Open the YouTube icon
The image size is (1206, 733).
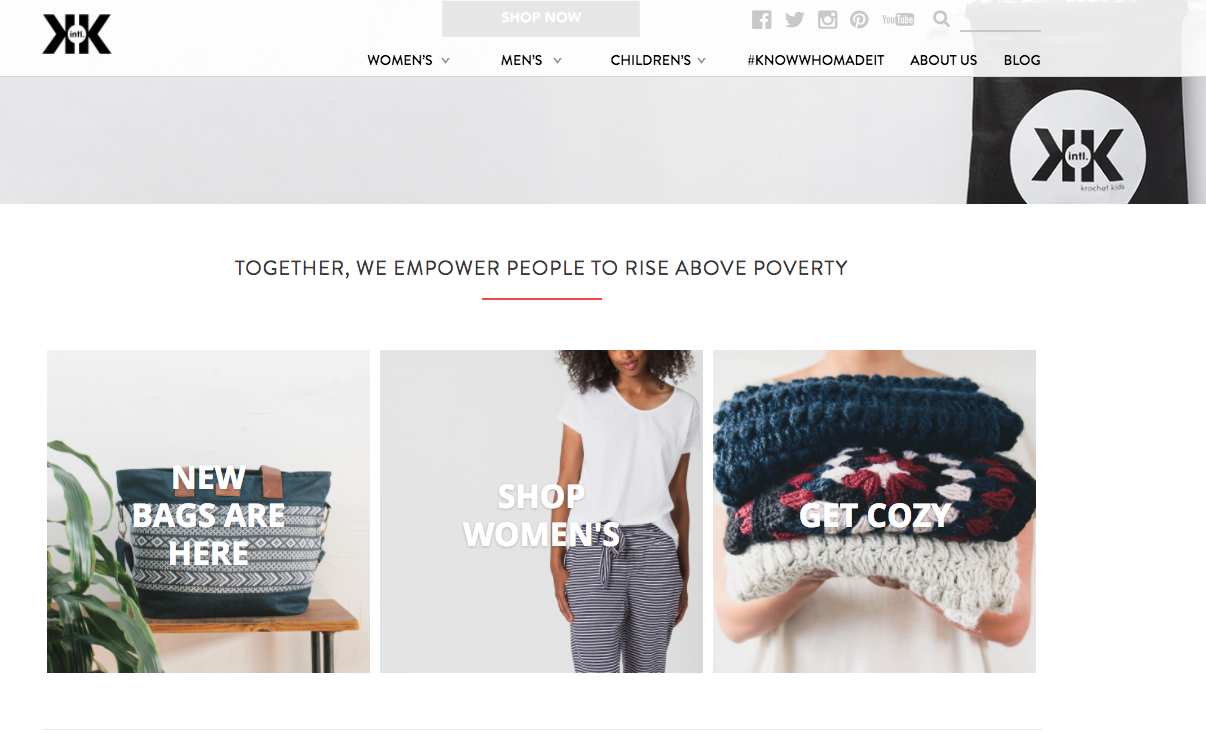[898, 19]
